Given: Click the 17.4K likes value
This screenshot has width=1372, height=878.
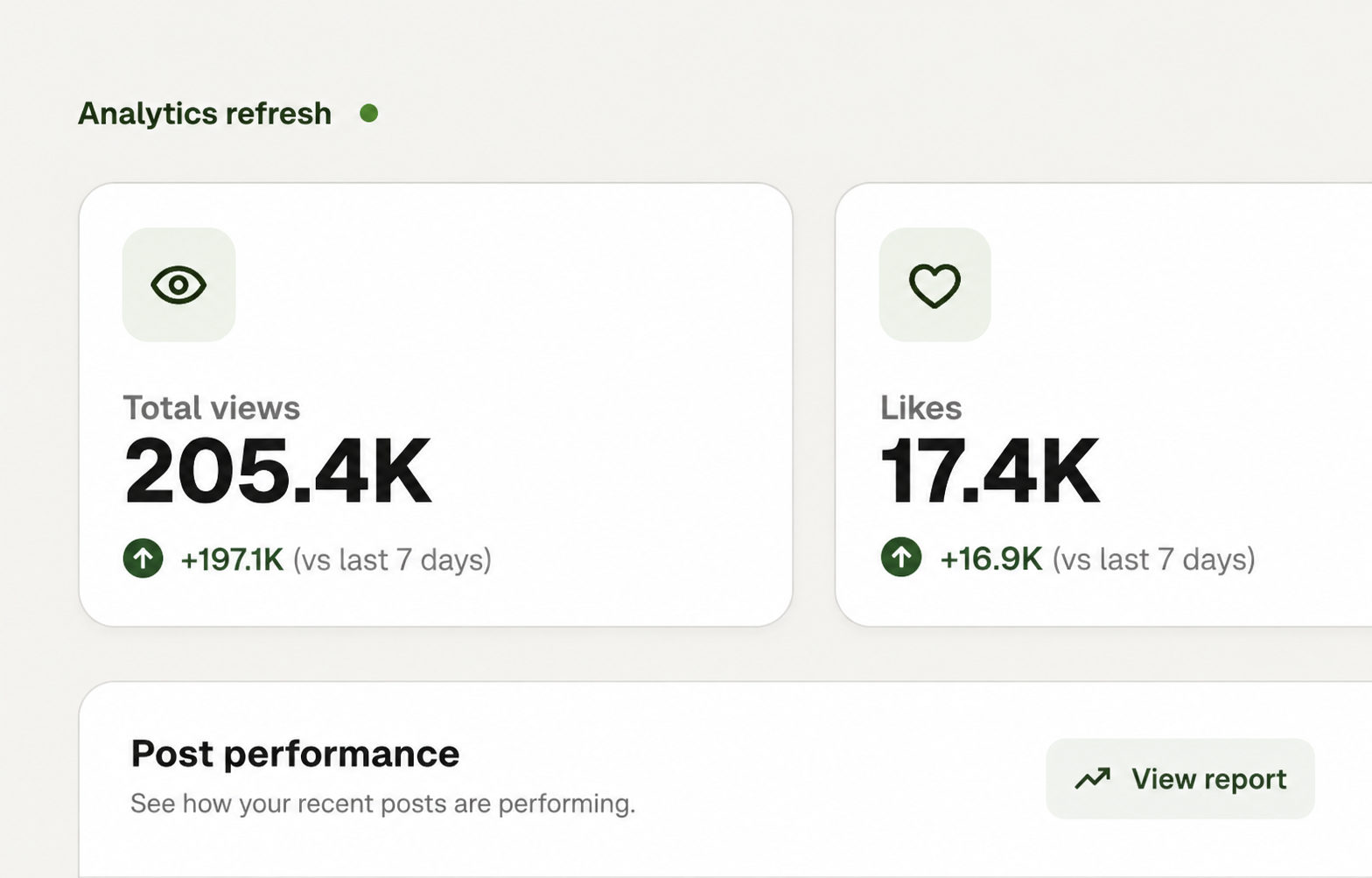Looking at the screenshot, I should pos(989,472).
